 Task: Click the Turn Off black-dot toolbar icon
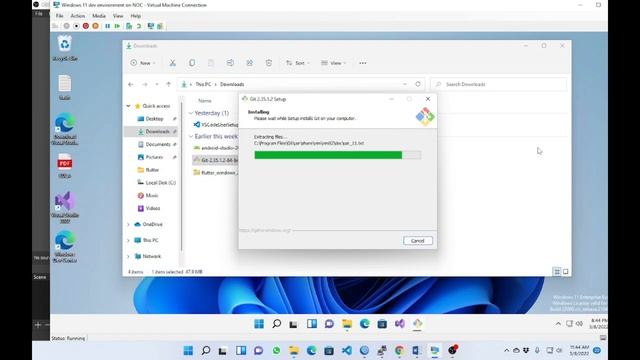point(76,26)
